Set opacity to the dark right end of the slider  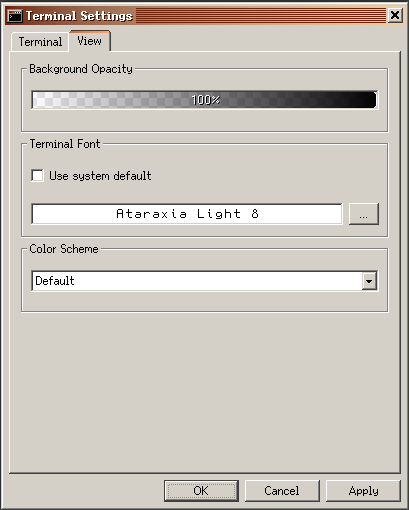(371, 100)
